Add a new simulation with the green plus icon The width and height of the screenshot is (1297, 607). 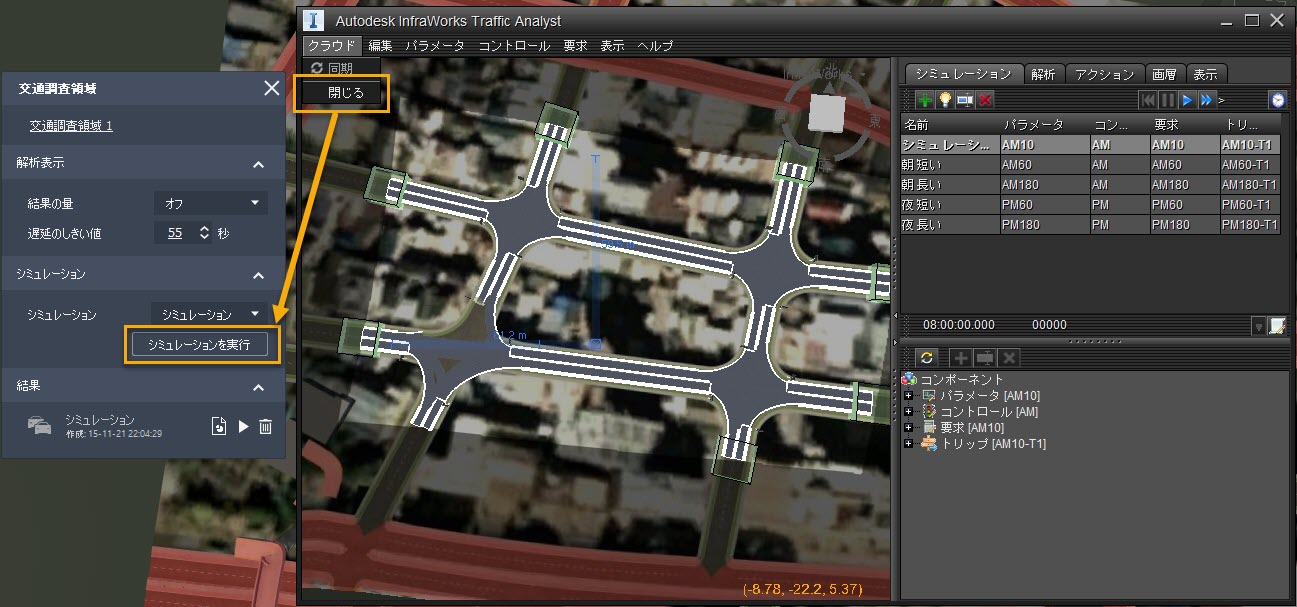(925, 99)
